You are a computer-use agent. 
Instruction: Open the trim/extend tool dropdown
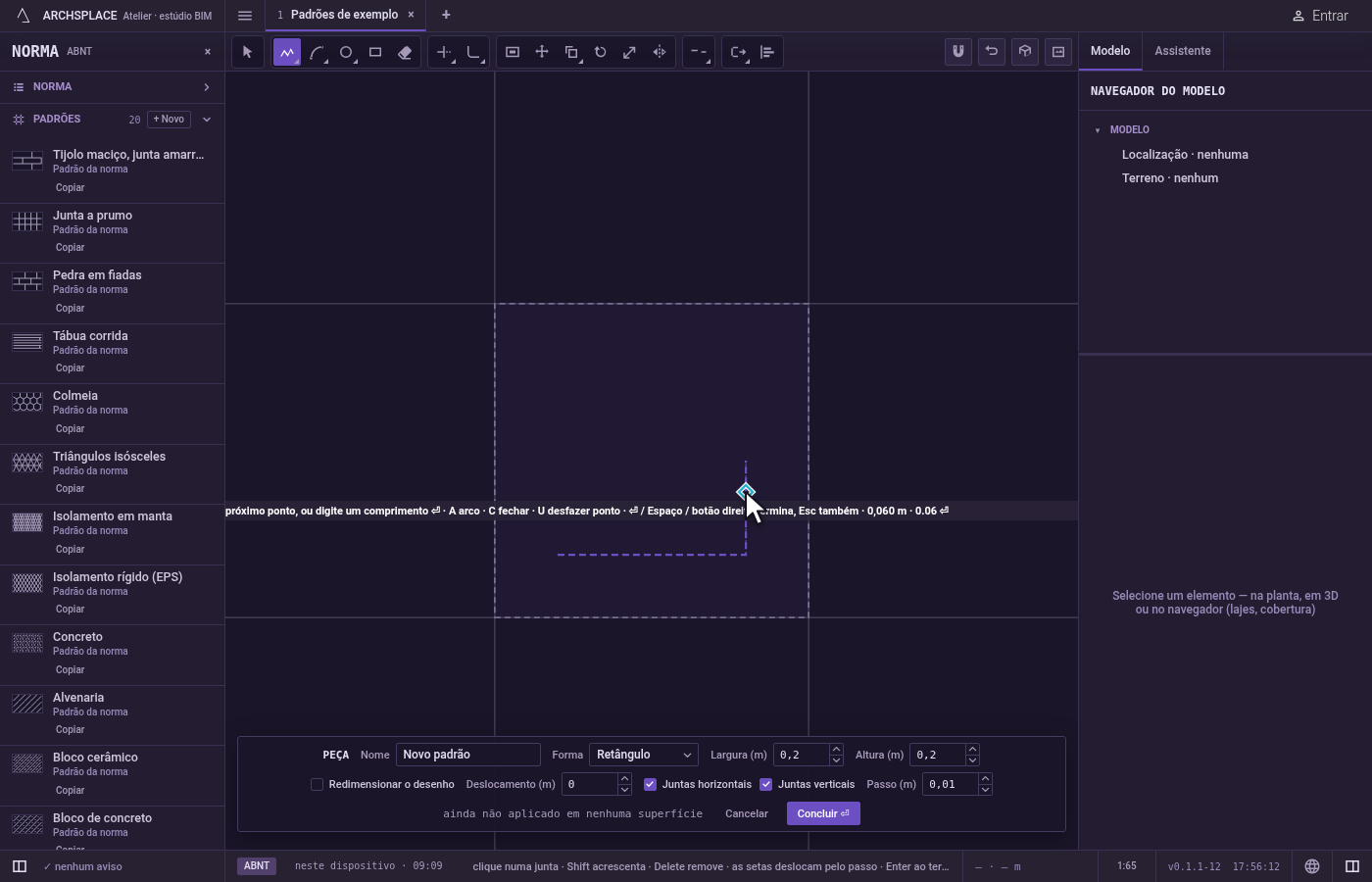(444, 52)
